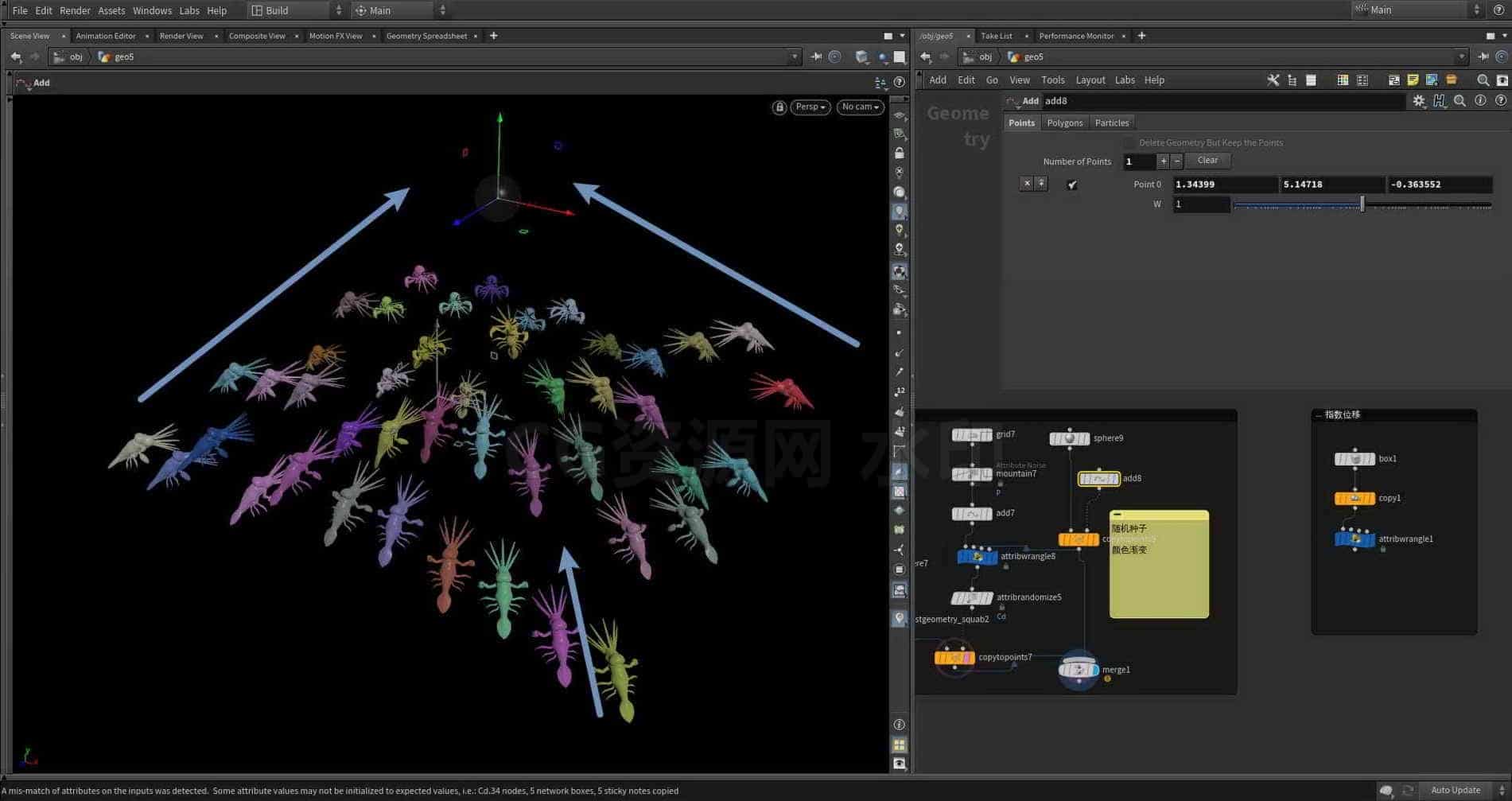Open the No cam camera dropdown
Screen dimensions: 1512x801
pyautogui.click(x=860, y=107)
